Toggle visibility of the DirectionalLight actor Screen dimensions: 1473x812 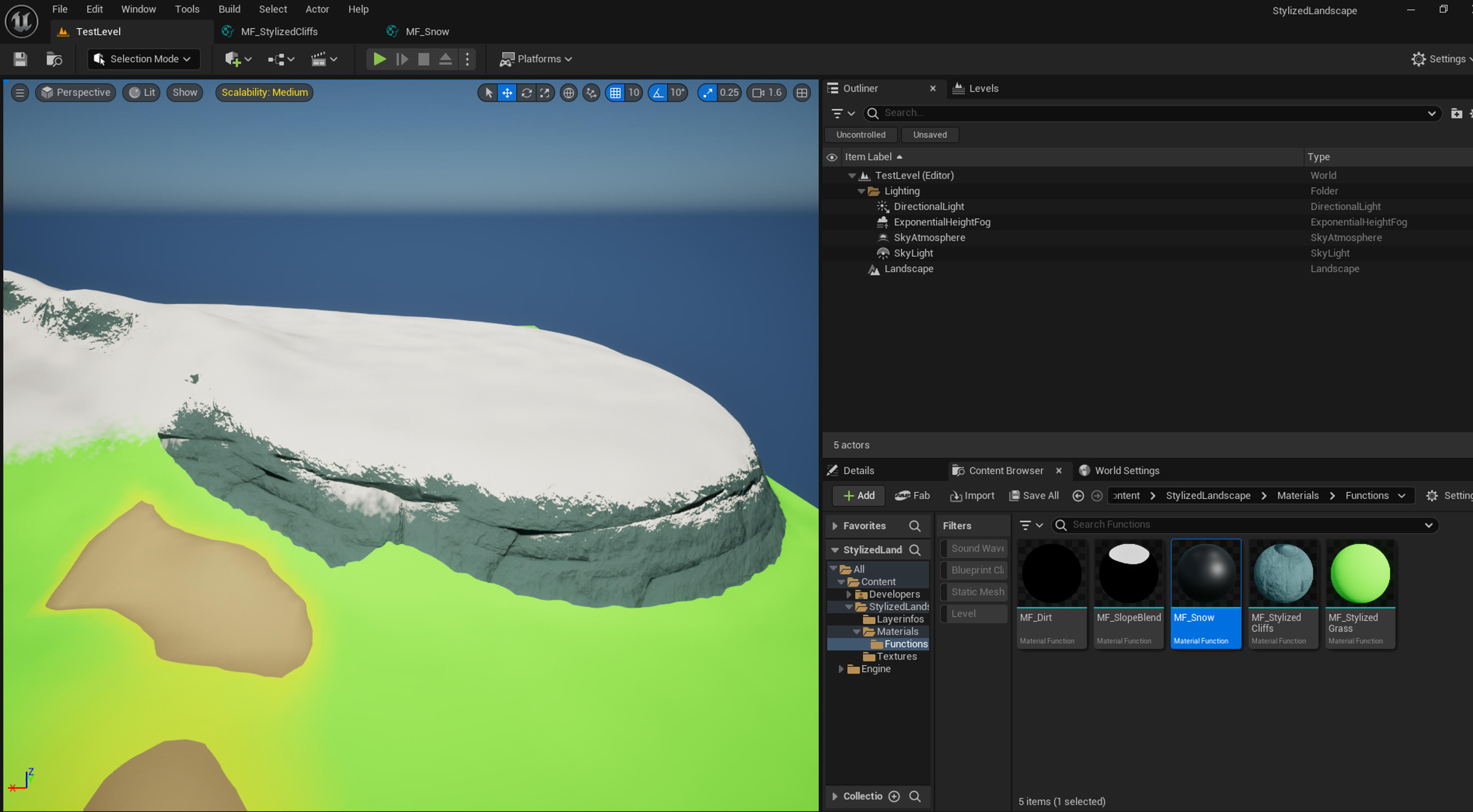click(832, 206)
